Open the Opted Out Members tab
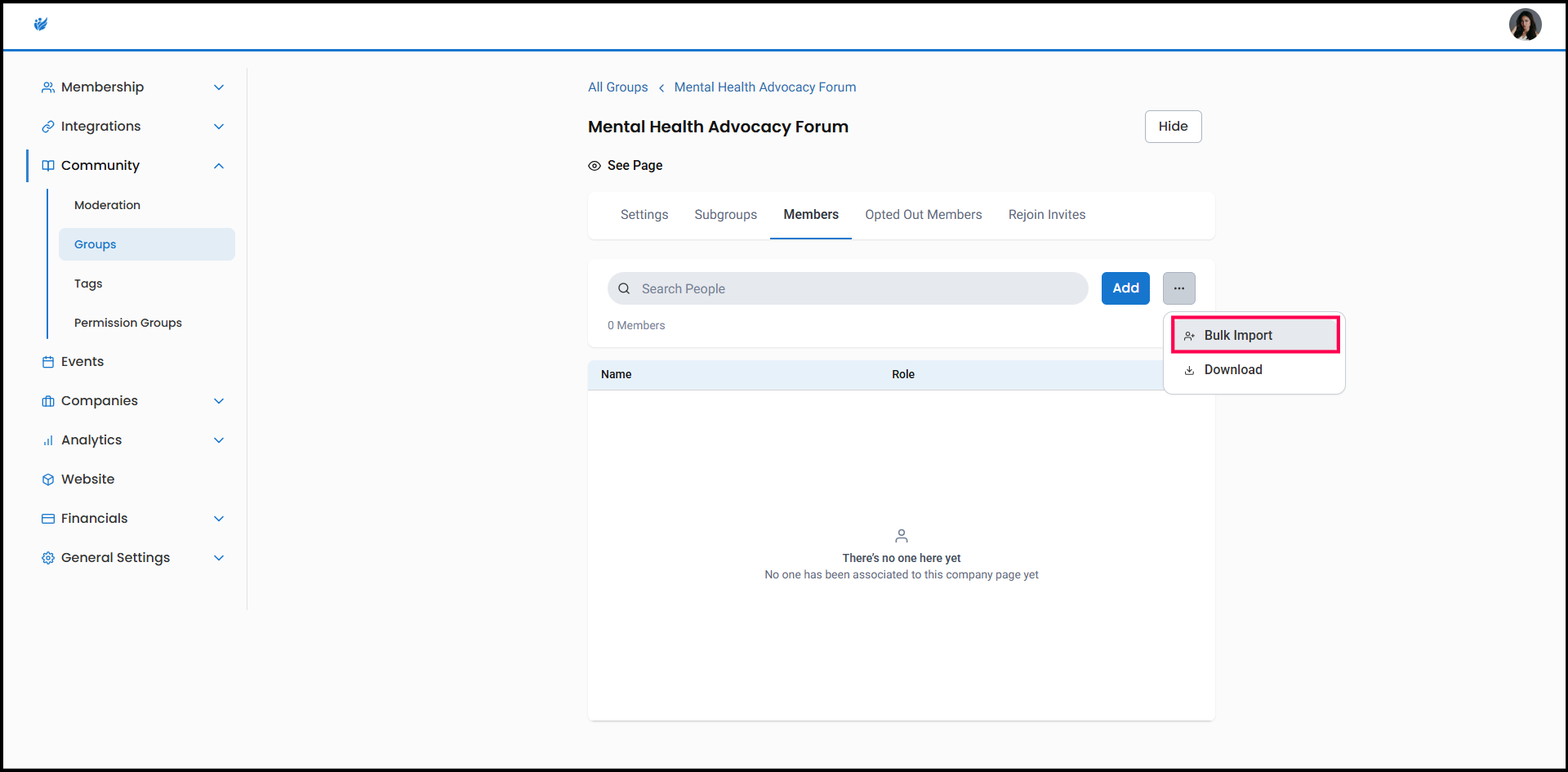This screenshot has width=1568, height=772. (x=923, y=215)
